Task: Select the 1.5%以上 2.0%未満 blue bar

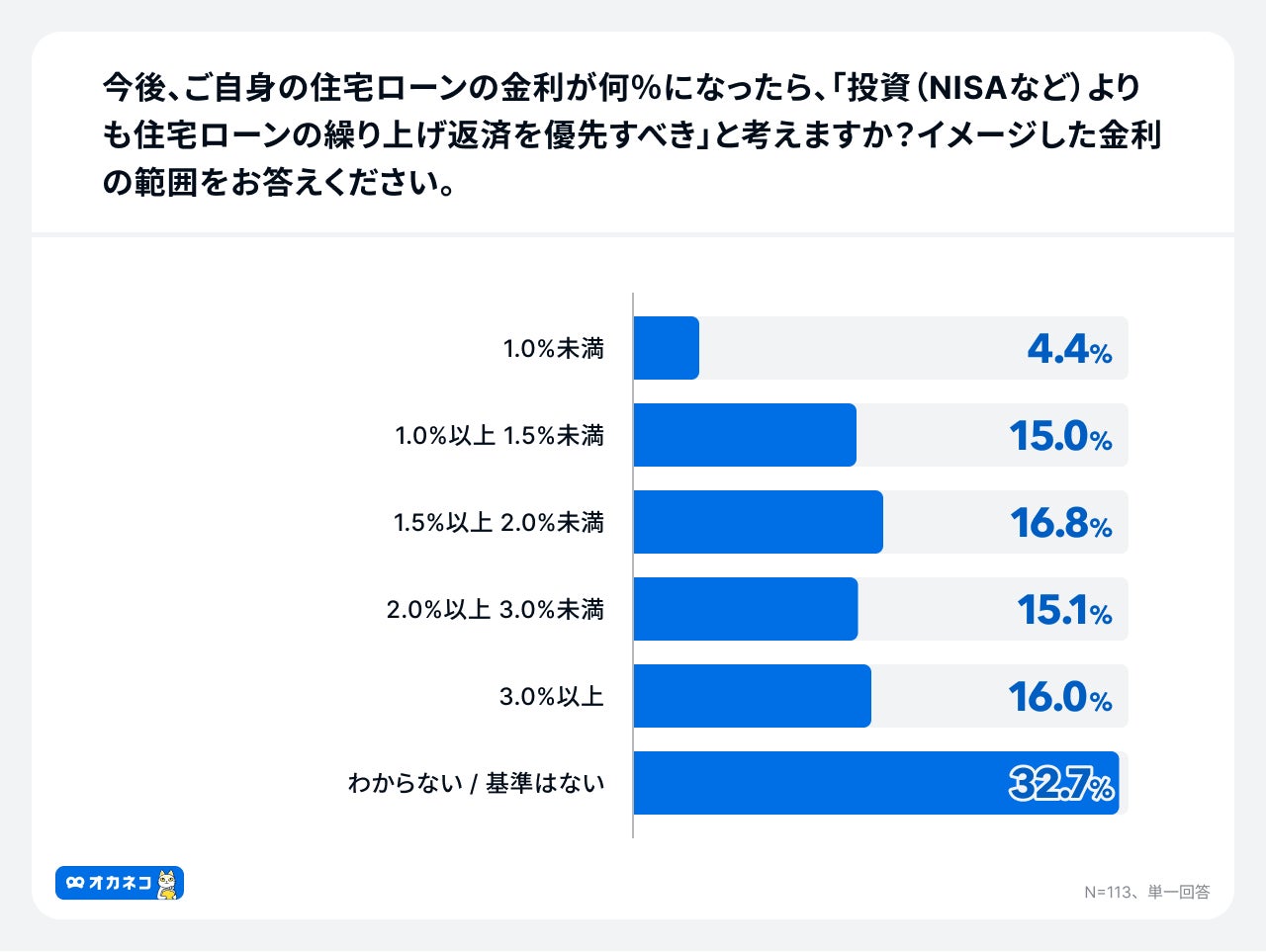Action: pos(758,522)
